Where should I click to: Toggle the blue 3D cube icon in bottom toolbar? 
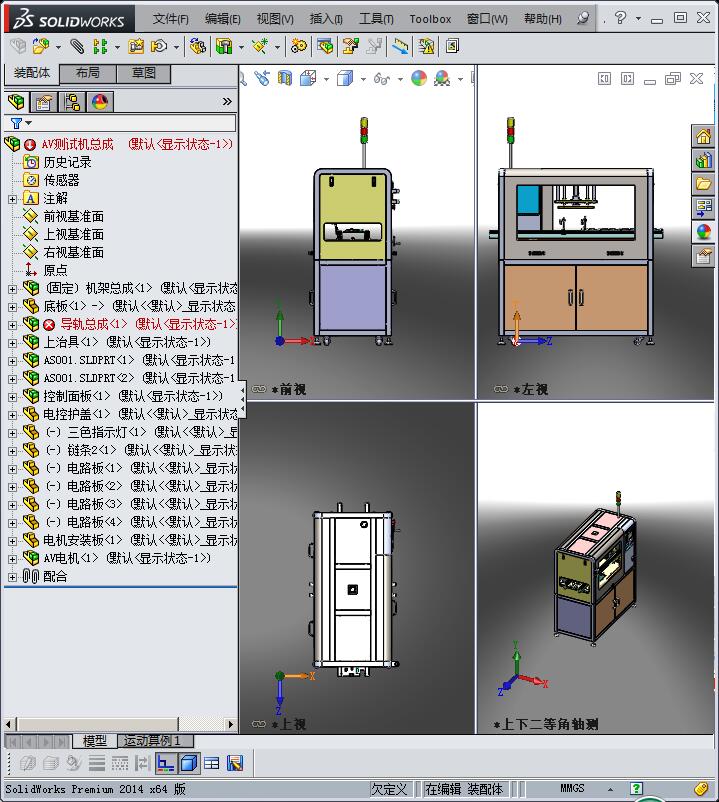point(189,763)
